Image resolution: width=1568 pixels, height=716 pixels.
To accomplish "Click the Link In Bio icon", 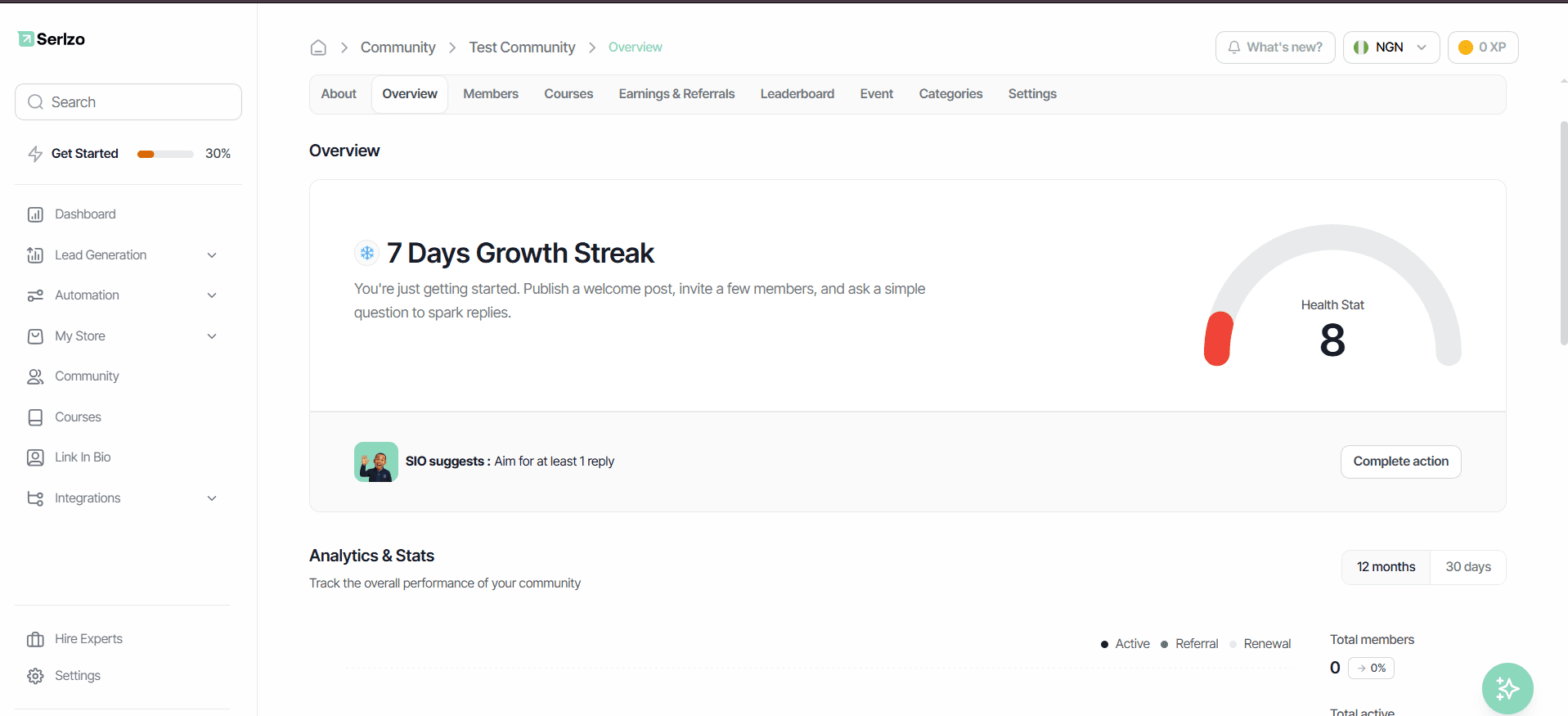I will click(35, 457).
